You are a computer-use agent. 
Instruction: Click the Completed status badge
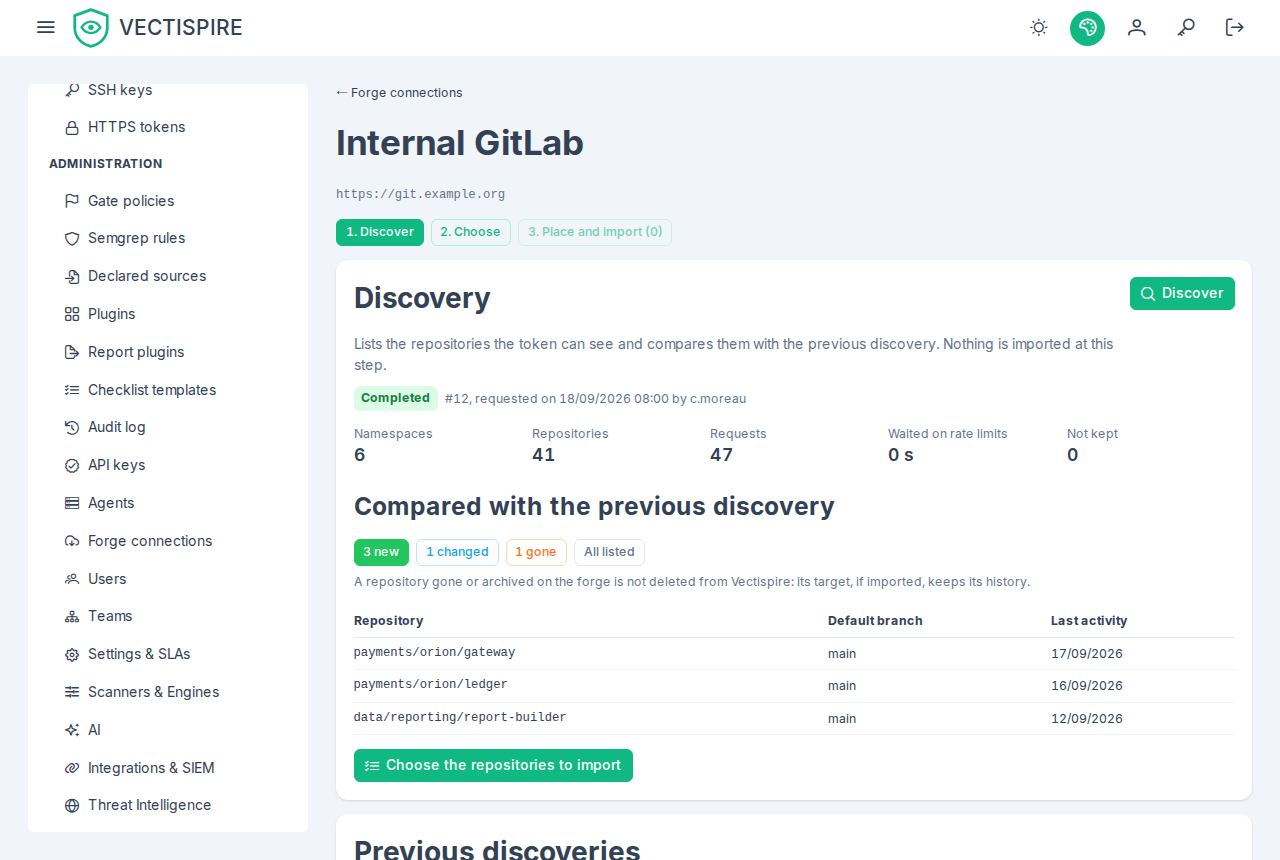pos(396,398)
